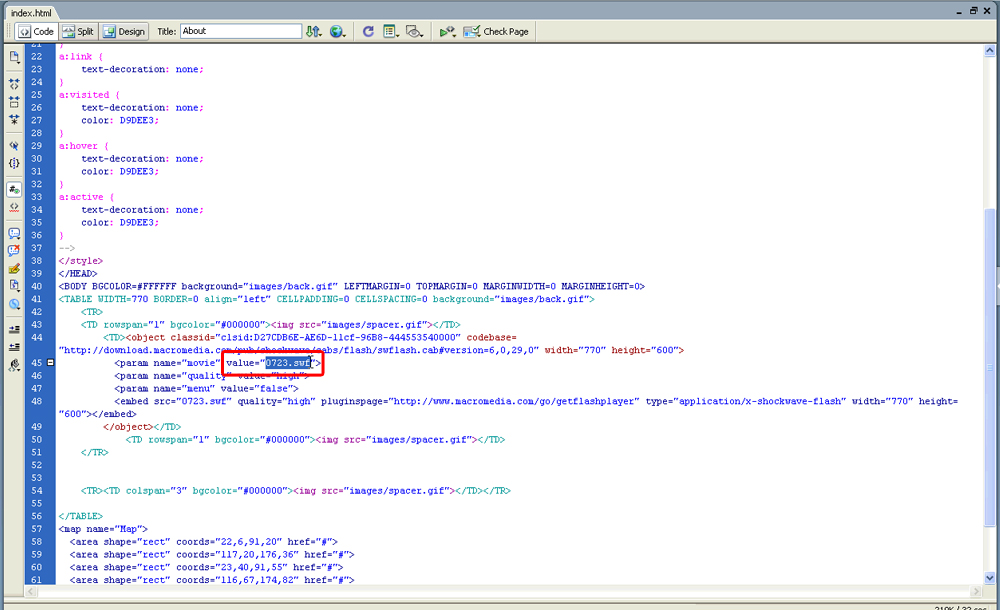Image resolution: width=1000 pixels, height=610 pixels.
Task: Refresh the design view with the refresh icon
Action: [x=368, y=31]
